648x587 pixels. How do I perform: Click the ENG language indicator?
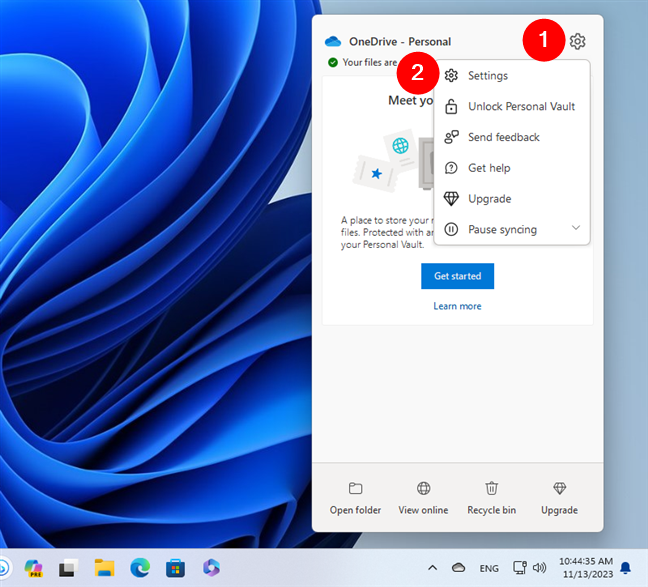tap(489, 569)
